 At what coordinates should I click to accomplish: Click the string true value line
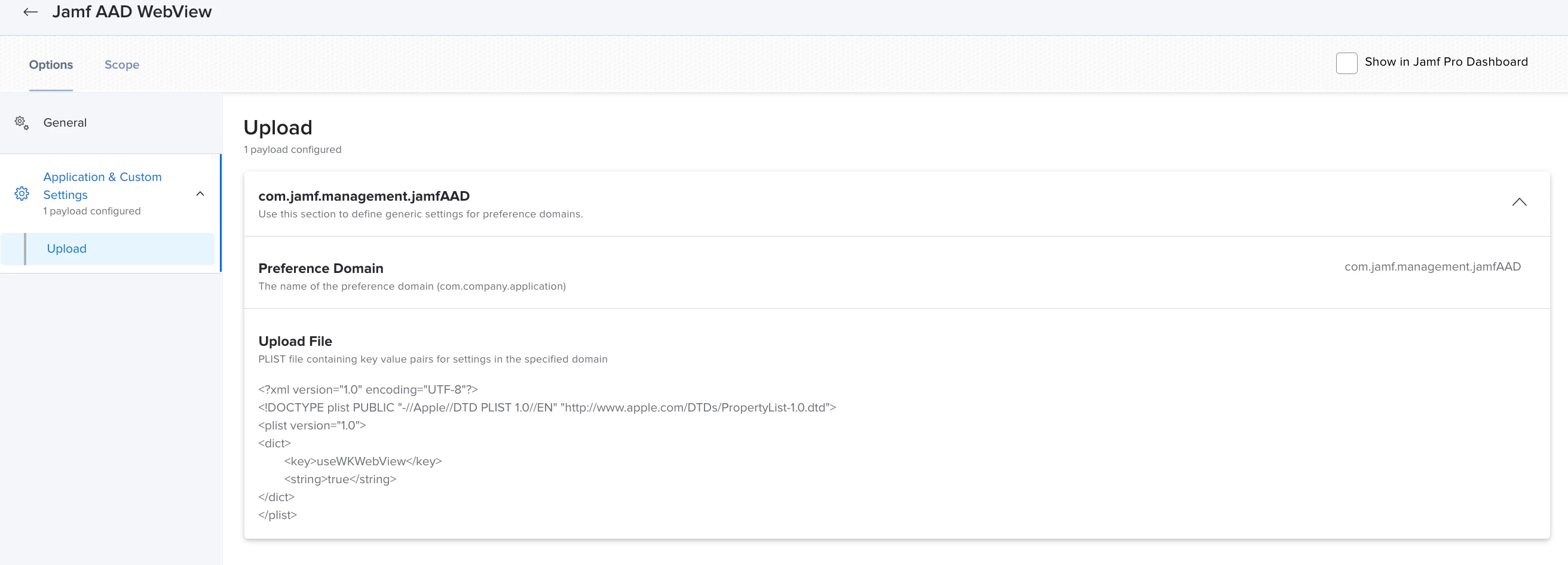click(339, 479)
